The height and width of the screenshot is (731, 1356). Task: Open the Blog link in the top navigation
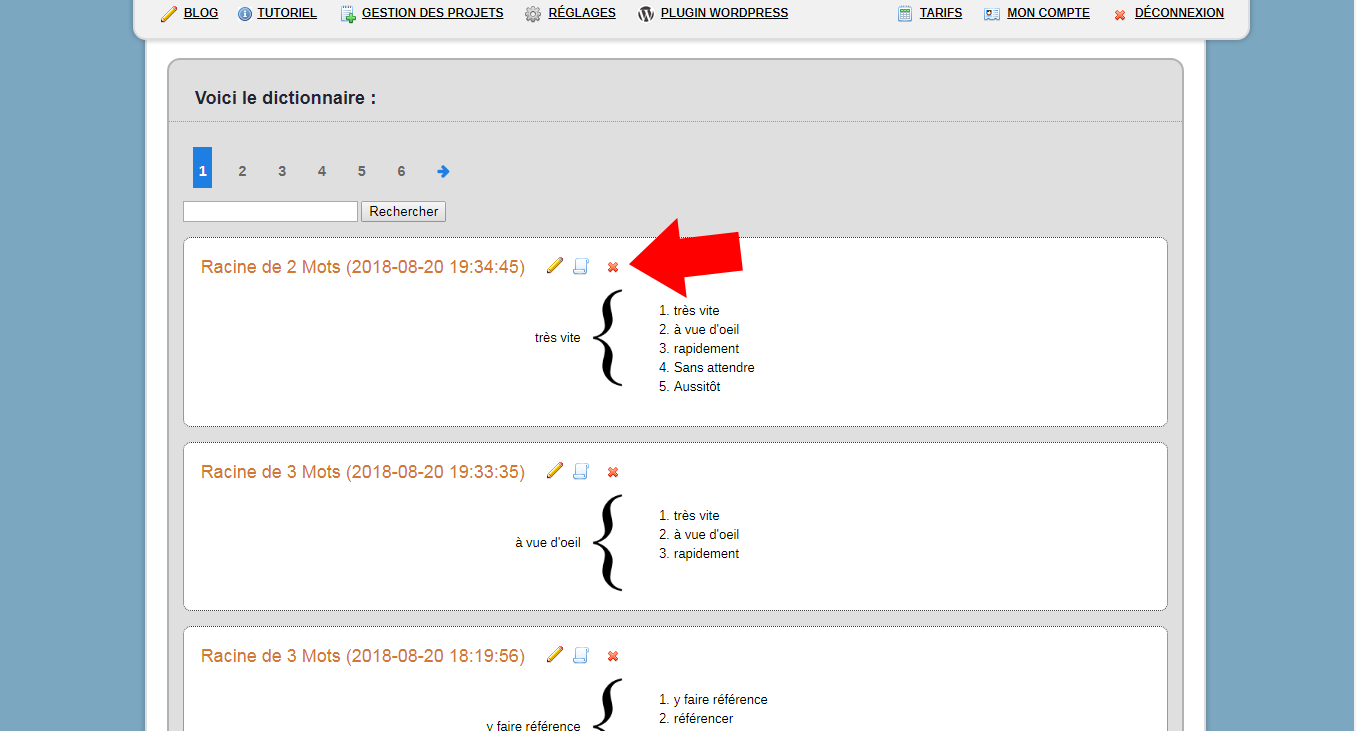(x=201, y=13)
